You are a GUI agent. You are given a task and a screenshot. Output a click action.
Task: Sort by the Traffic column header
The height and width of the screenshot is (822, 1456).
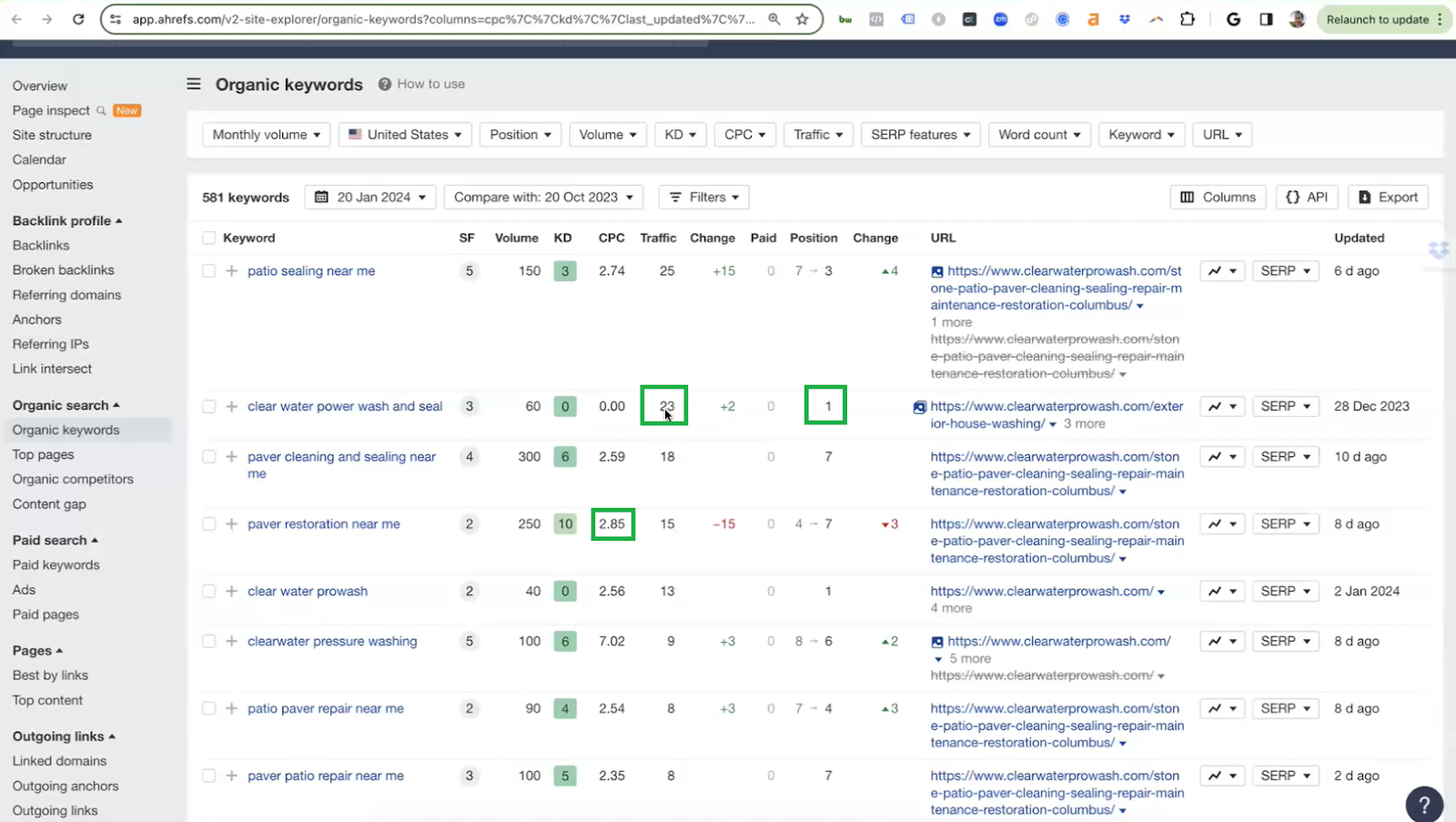pos(658,238)
